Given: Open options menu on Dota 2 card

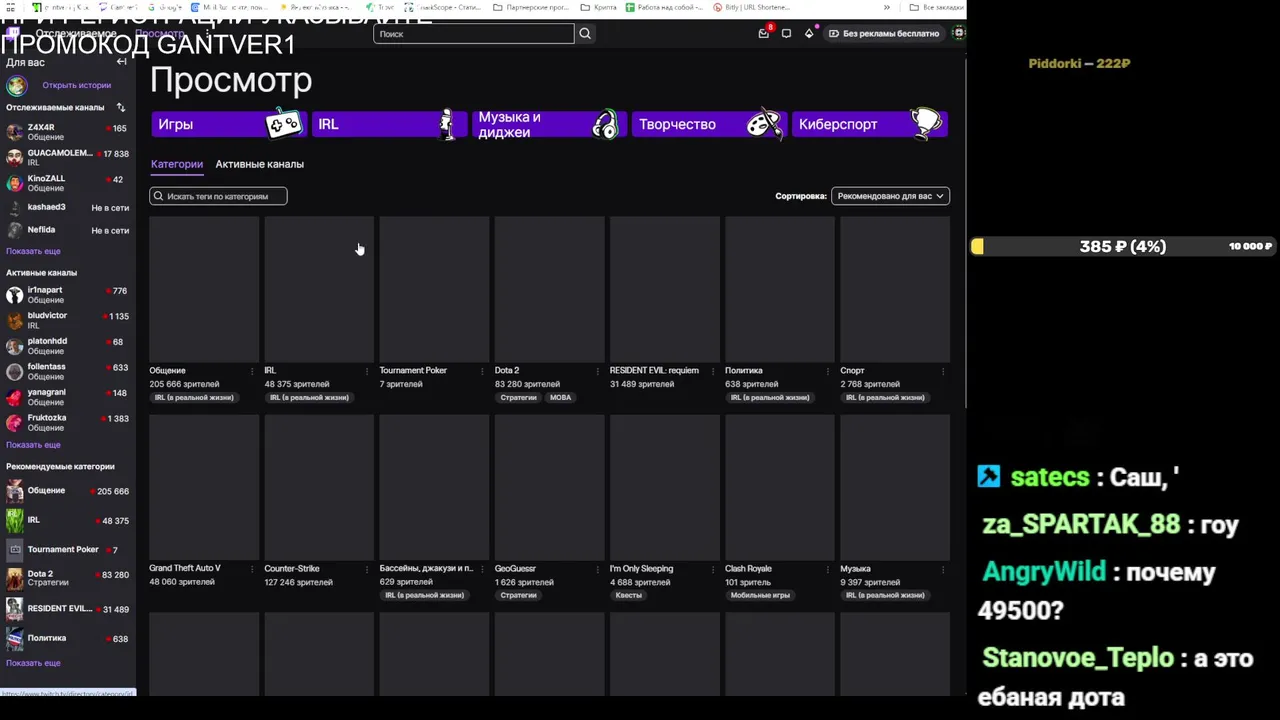Looking at the screenshot, I should tap(597, 371).
